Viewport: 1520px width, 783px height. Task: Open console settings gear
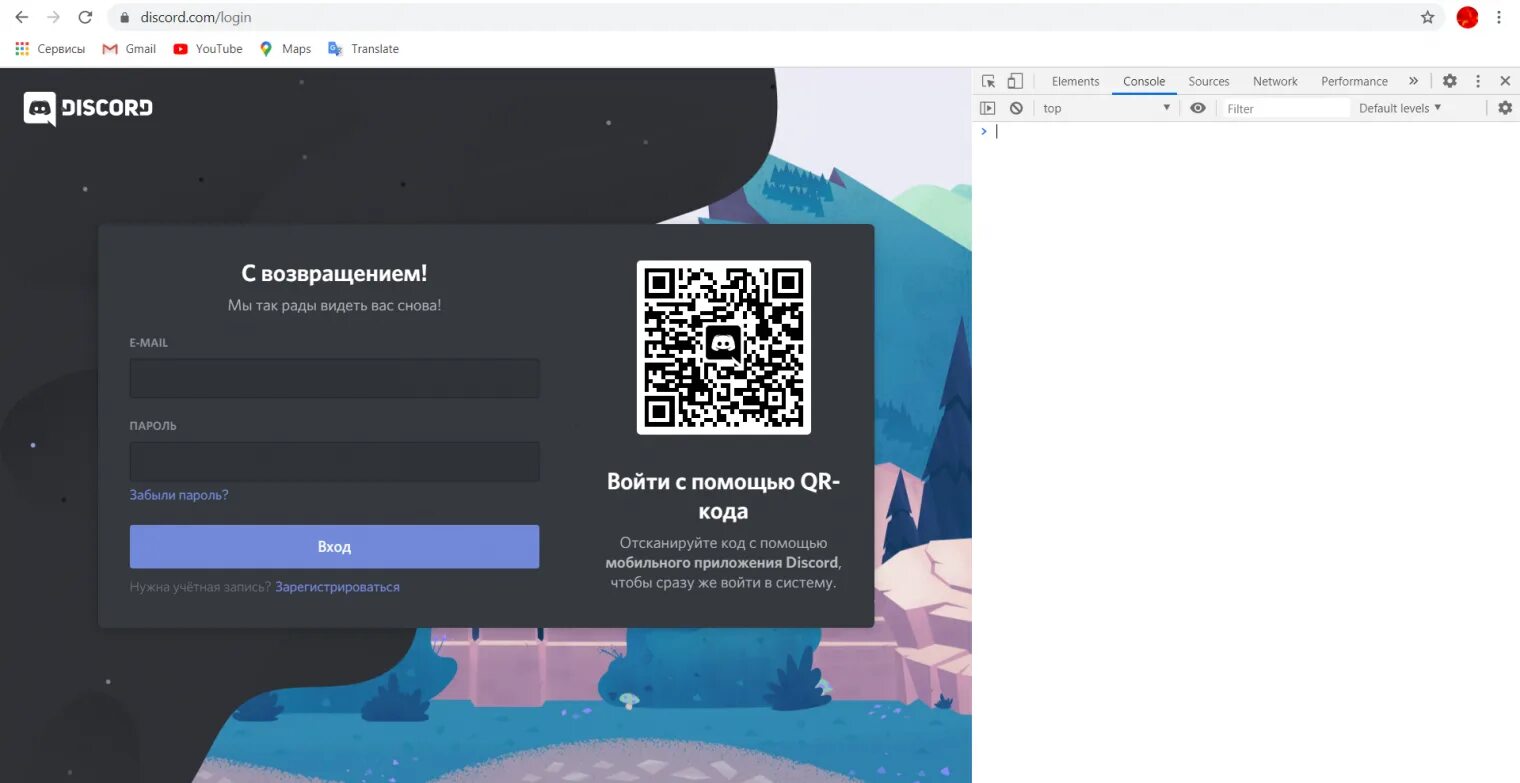pos(1505,108)
